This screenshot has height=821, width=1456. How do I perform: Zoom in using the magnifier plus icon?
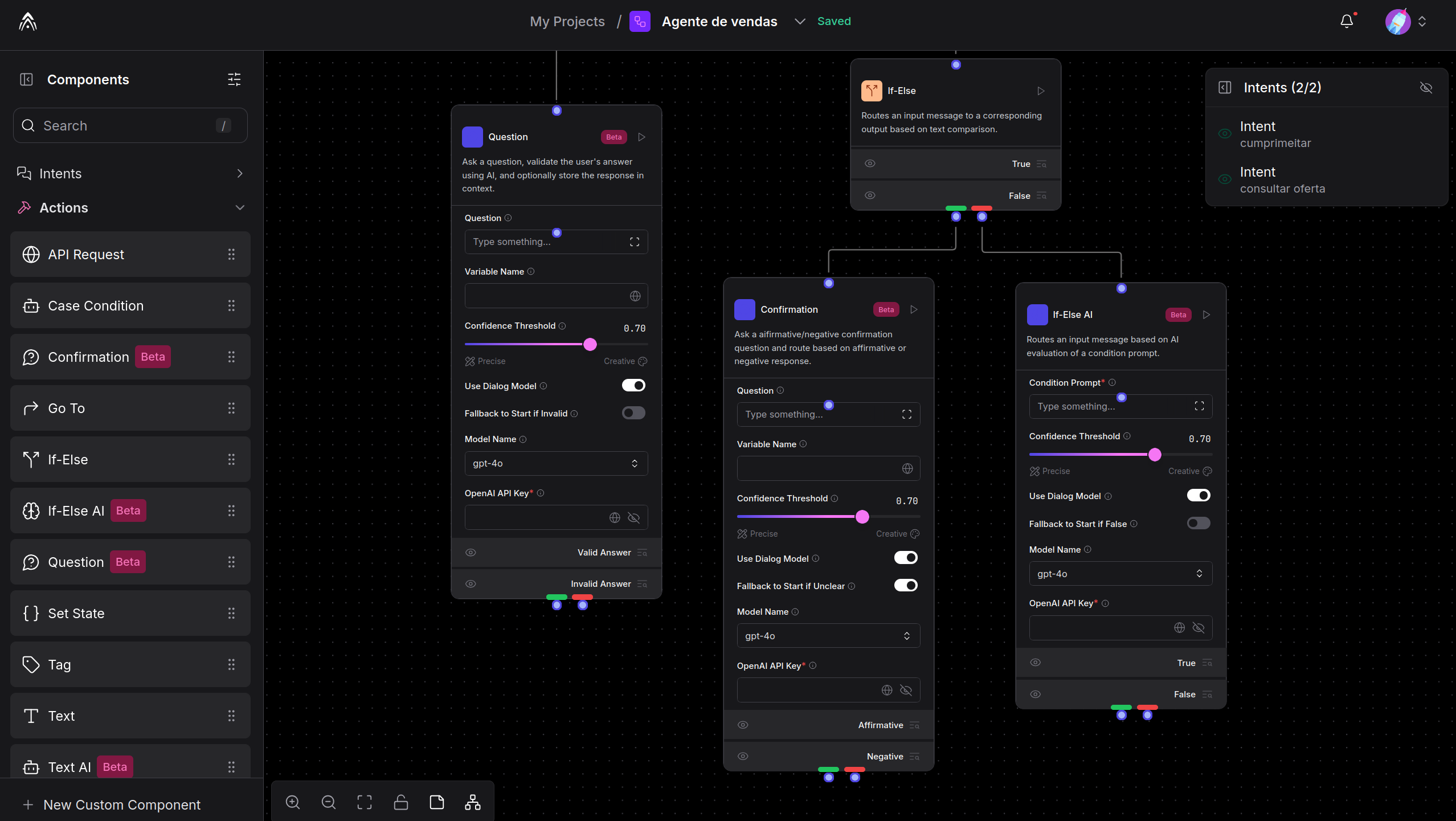[292, 802]
